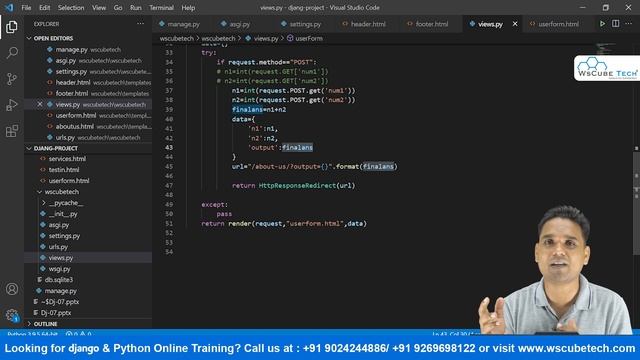The height and width of the screenshot is (360, 640).
Task: Select asgi.py in Open Editors
Action: [x=88, y=60]
